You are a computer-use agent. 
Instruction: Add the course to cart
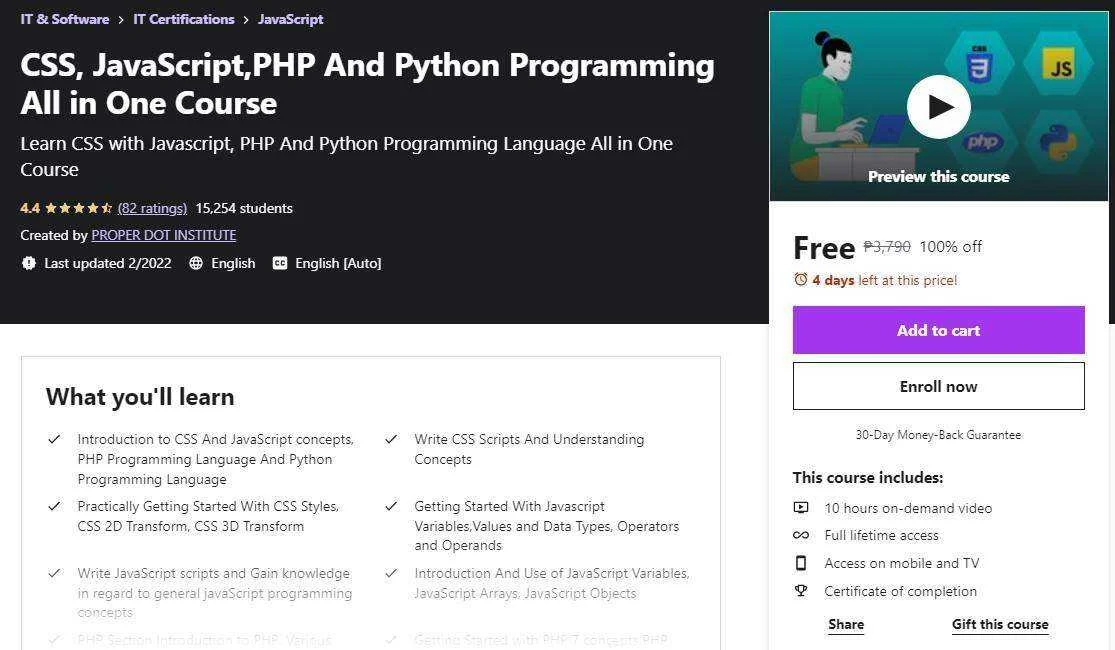(939, 330)
